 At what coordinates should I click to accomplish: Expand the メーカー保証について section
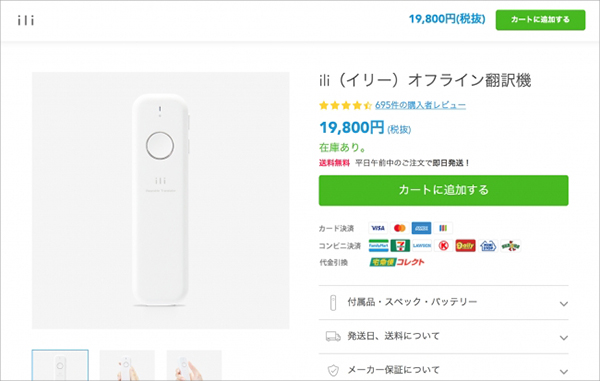point(443,368)
